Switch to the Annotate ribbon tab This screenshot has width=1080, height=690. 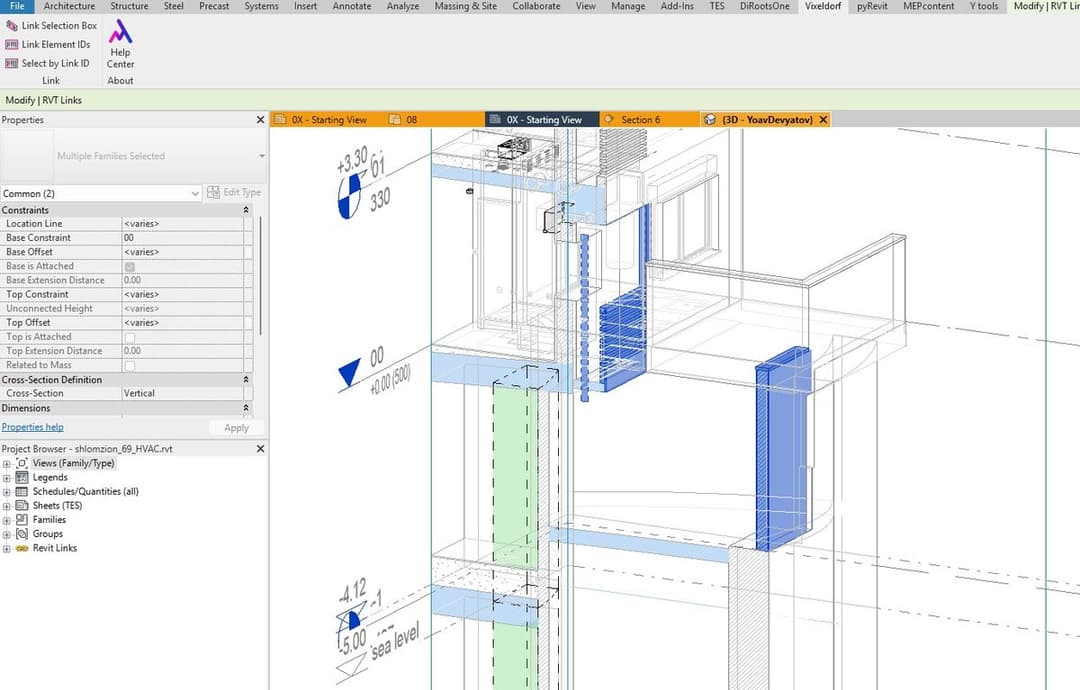tap(352, 6)
